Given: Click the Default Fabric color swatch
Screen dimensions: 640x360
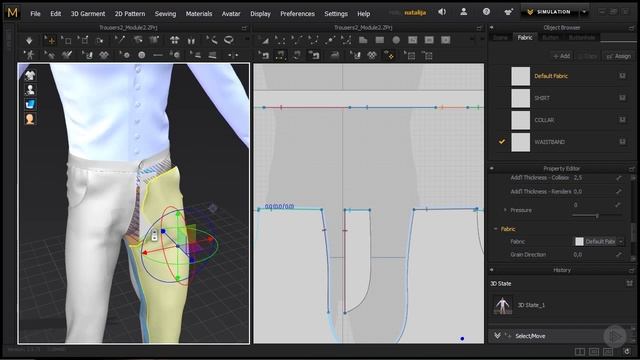Looking at the screenshot, I should tap(520, 76).
